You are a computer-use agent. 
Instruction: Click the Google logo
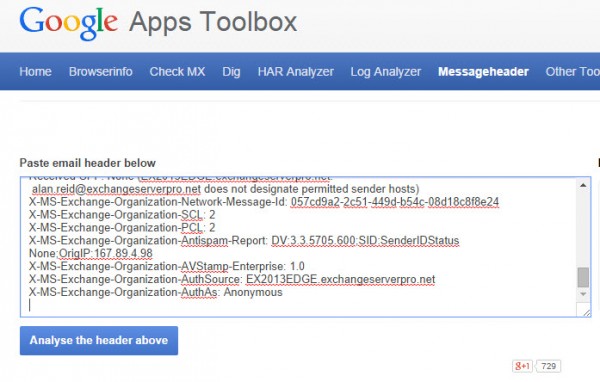click(68, 23)
